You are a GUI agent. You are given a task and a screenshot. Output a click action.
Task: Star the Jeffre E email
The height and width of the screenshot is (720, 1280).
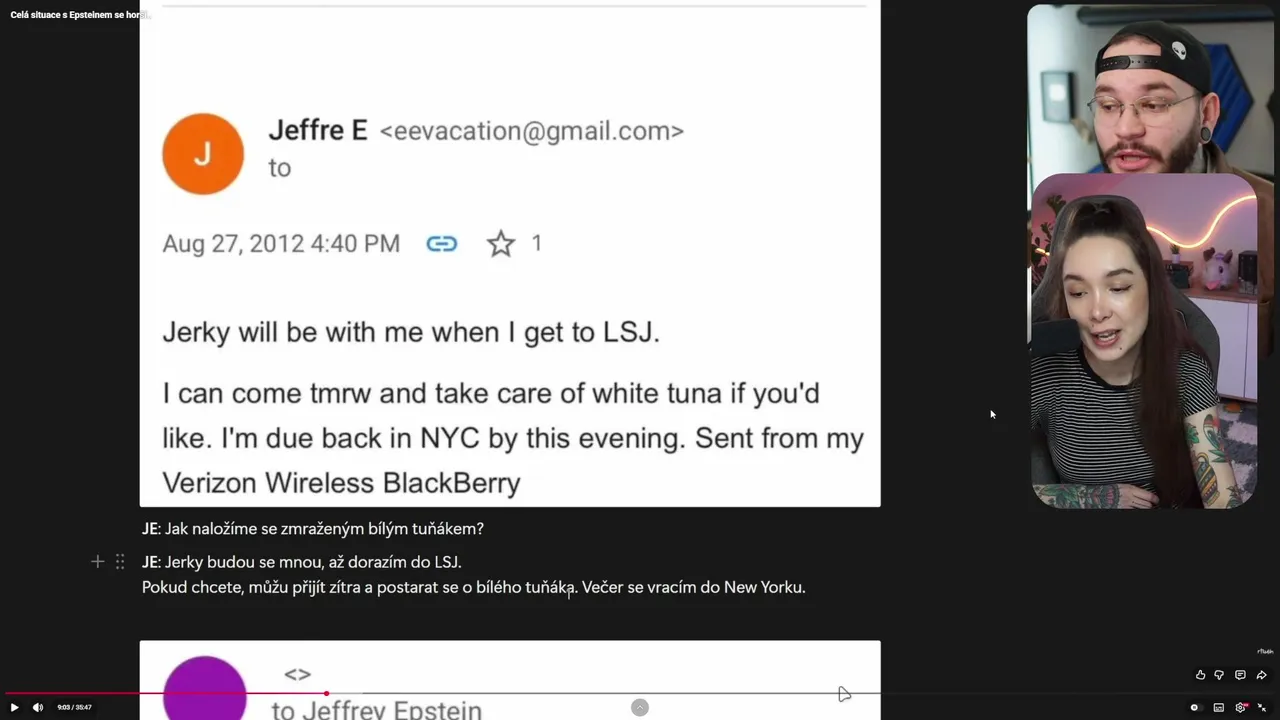[500, 243]
